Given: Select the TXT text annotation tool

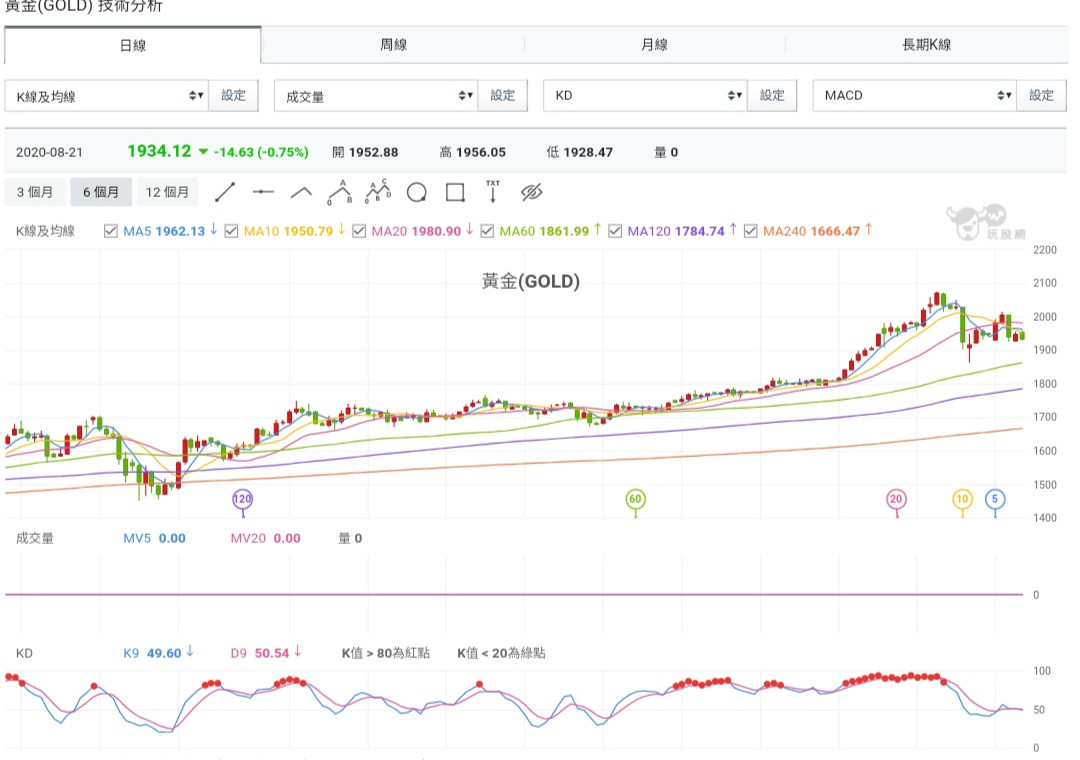Looking at the screenshot, I should pos(492,192).
